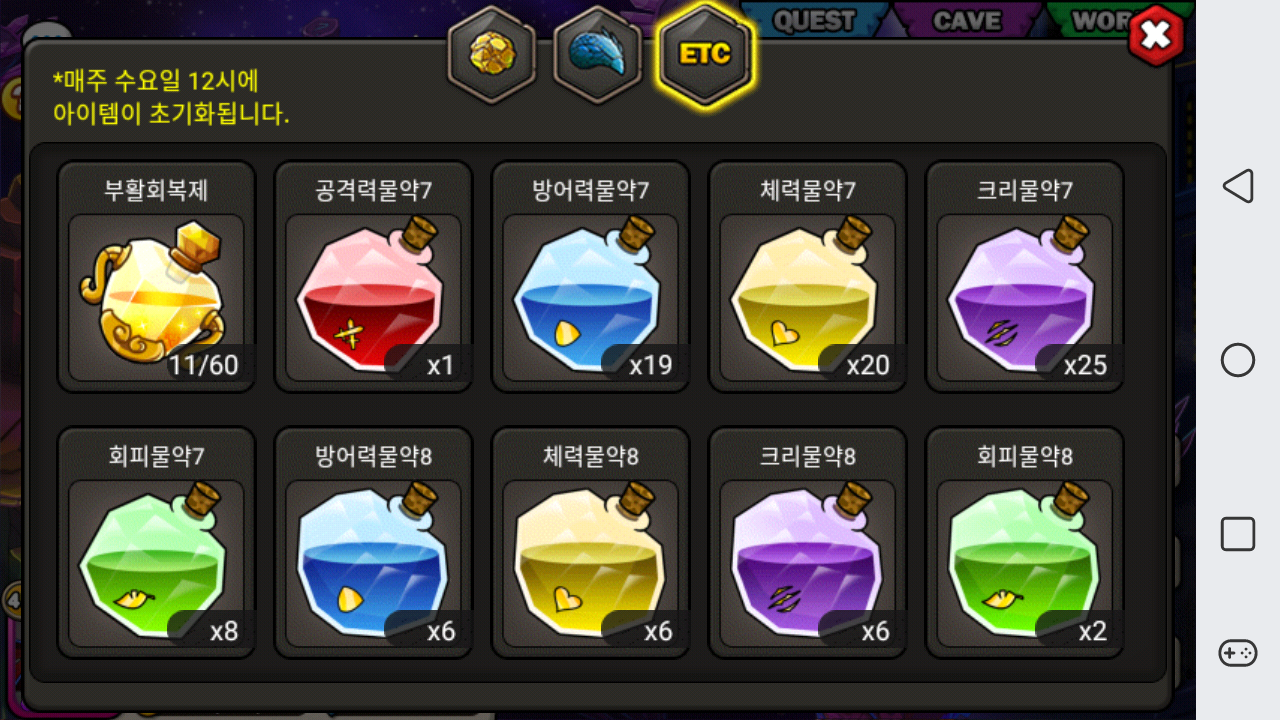Switch to the gold nugget tab
This screenshot has width=1280, height=720.
(491, 53)
